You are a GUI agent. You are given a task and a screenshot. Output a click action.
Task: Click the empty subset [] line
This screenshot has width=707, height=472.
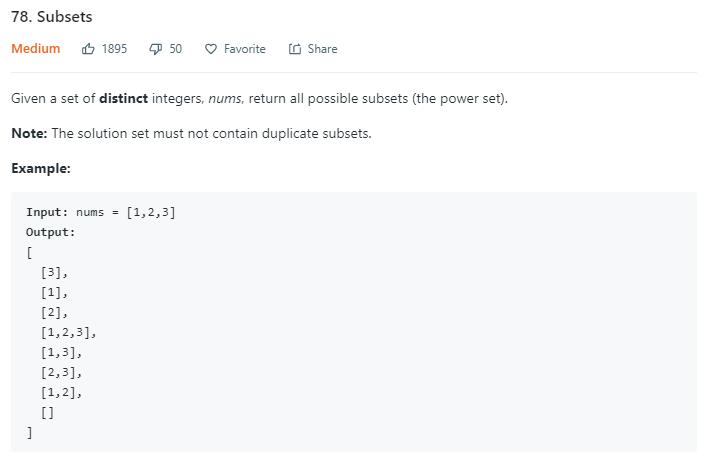(48, 412)
